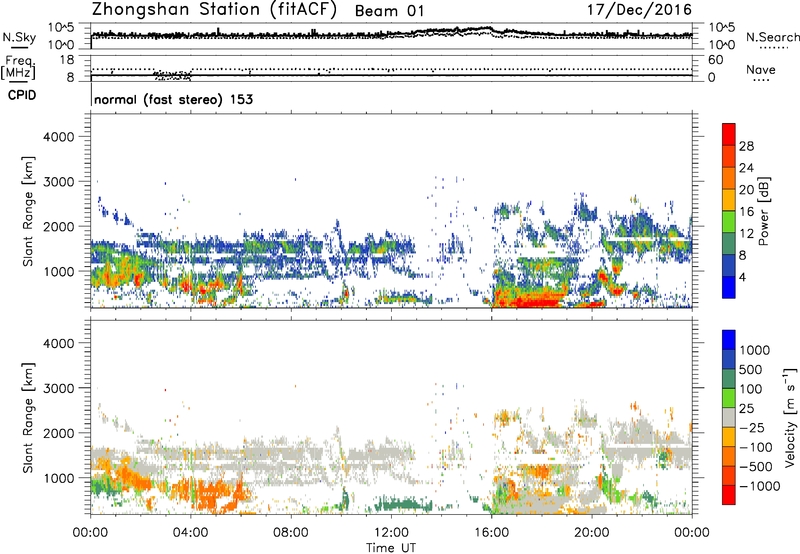Screen dimensions: 800x554
Task: Click the Power [dB] colorbar title
Action: [x=763, y=211]
